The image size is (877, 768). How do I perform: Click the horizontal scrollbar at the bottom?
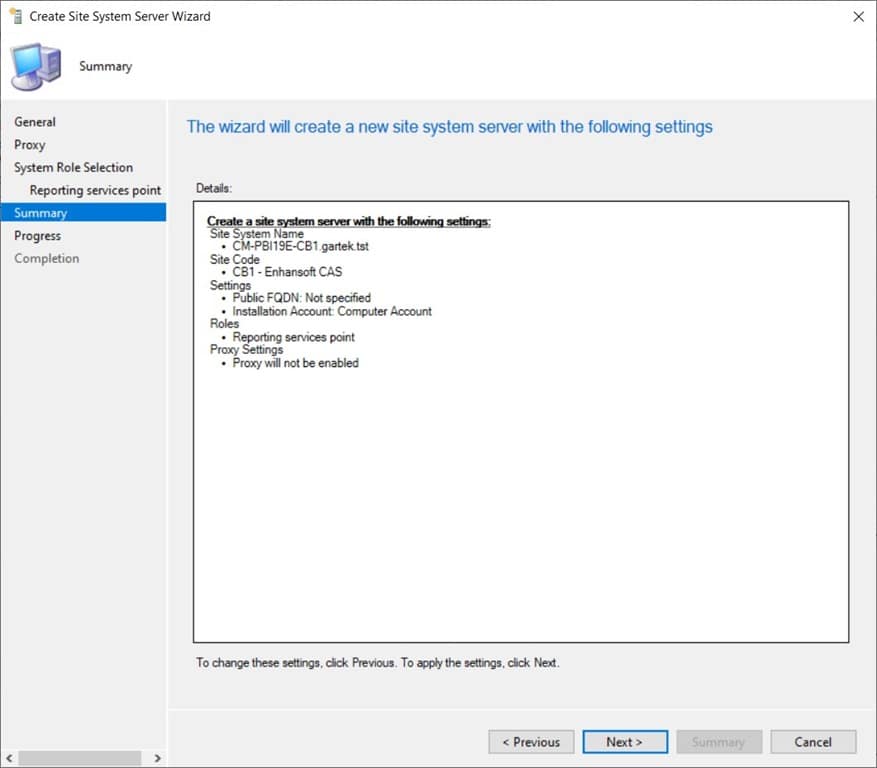(80, 759)
